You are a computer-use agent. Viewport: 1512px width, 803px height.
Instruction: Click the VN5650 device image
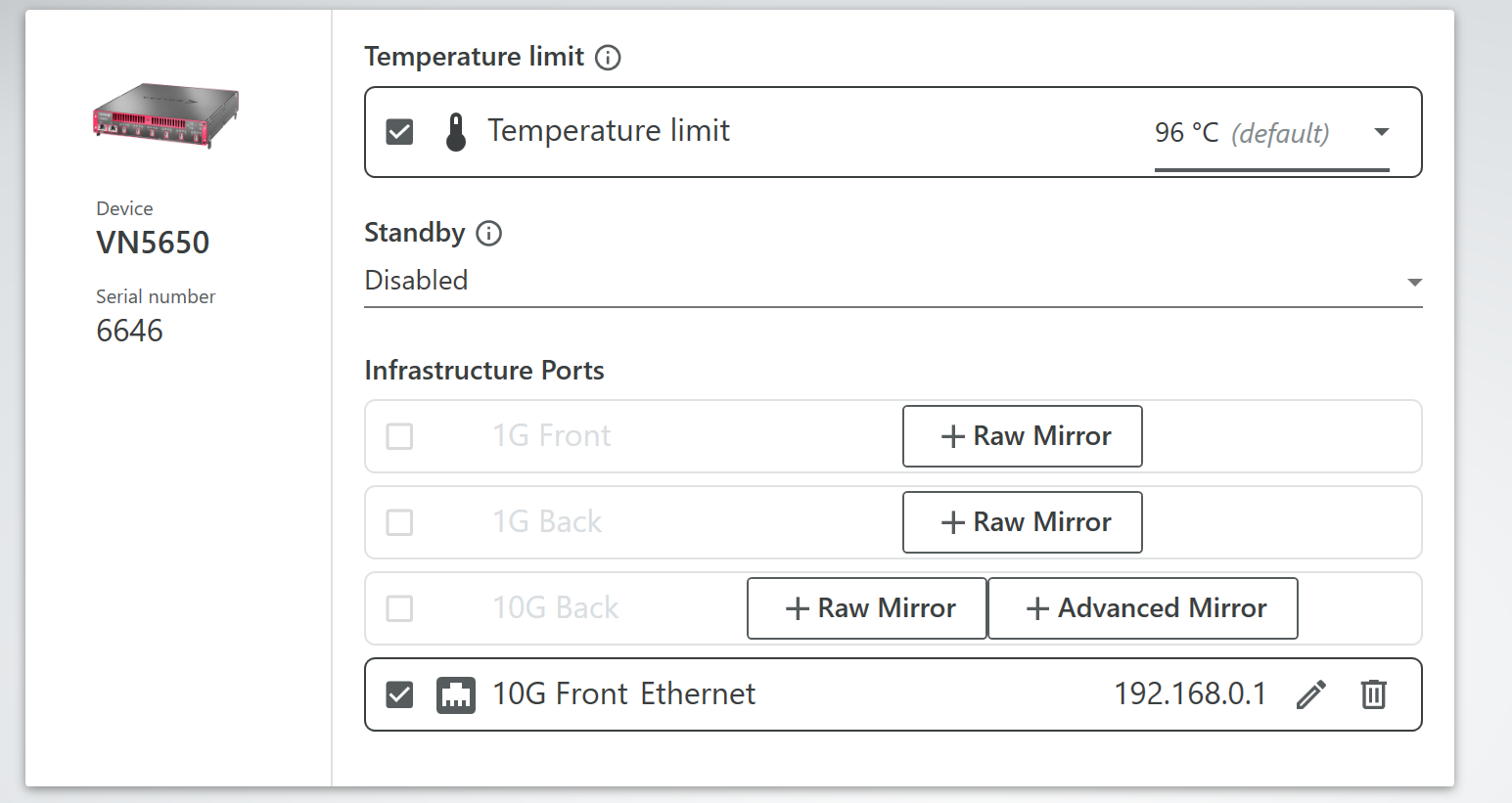pyautogui.click(x=165, y=115)
